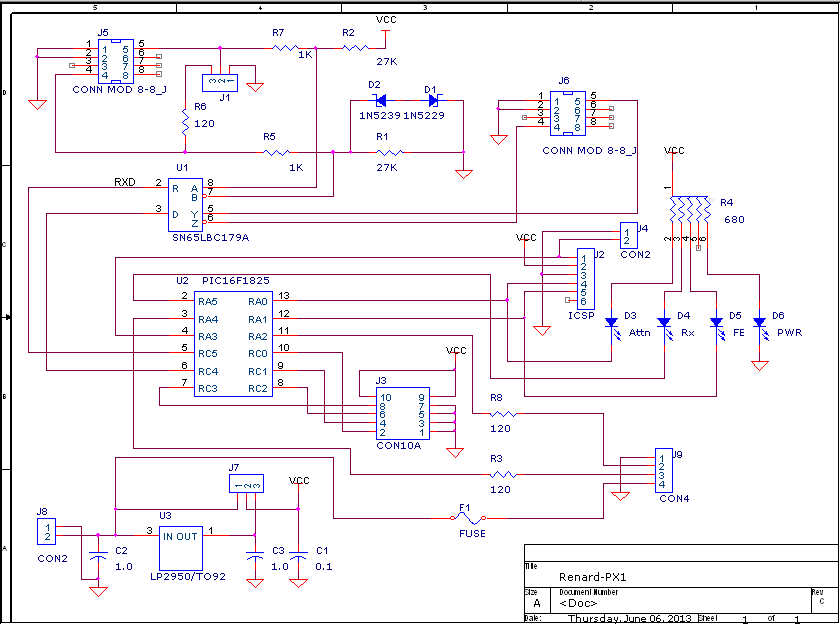Click the R4 resistor network symbol
The image size is (840, 625).
tap(690, 209)
